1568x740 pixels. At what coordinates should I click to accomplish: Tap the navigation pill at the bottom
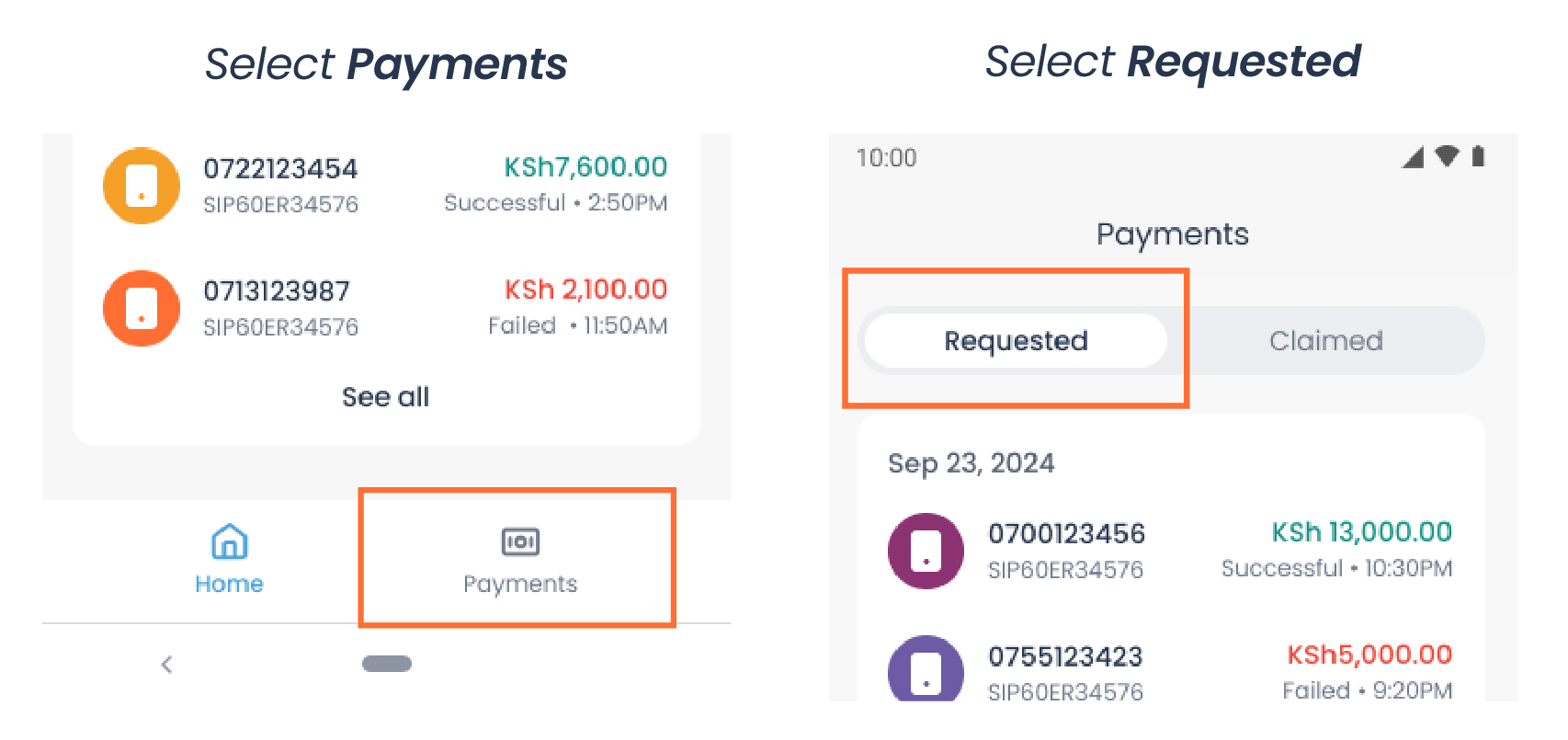386,663
